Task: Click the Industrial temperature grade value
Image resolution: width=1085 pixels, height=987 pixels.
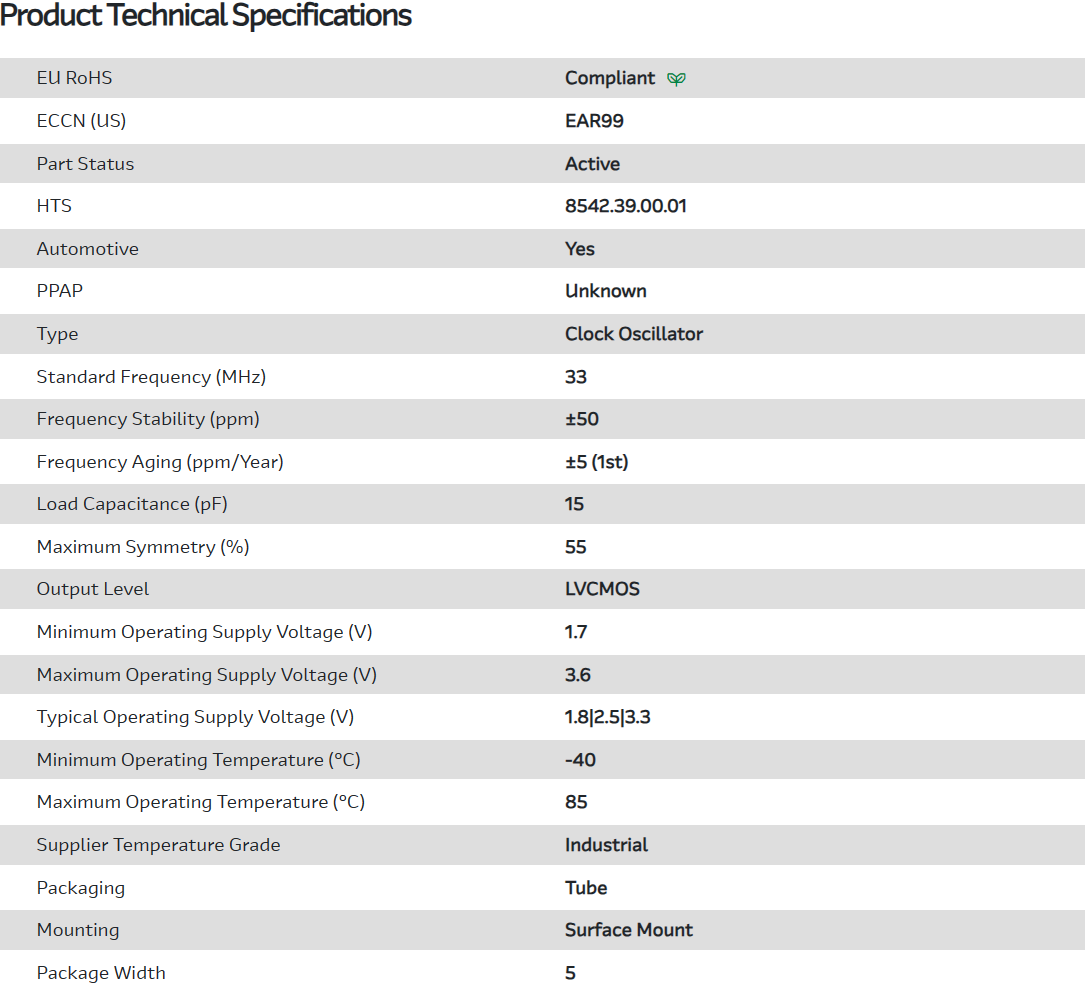Action: (606, 845)
